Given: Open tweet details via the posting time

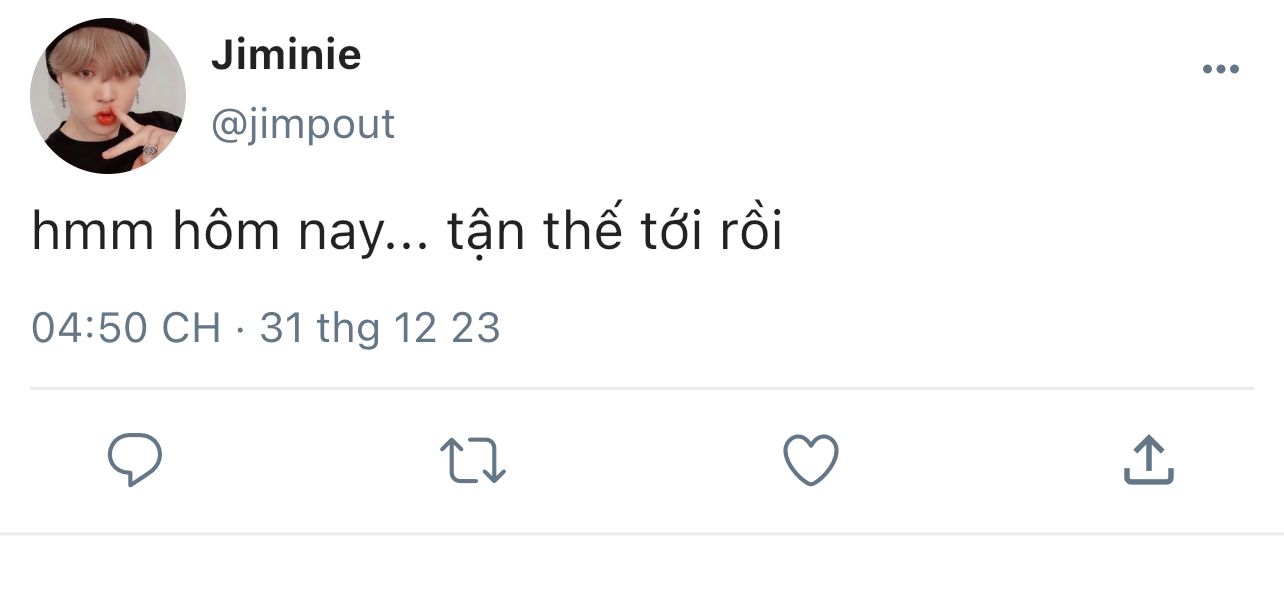Looking at the screenshot, I should click(x=126, y=328).
